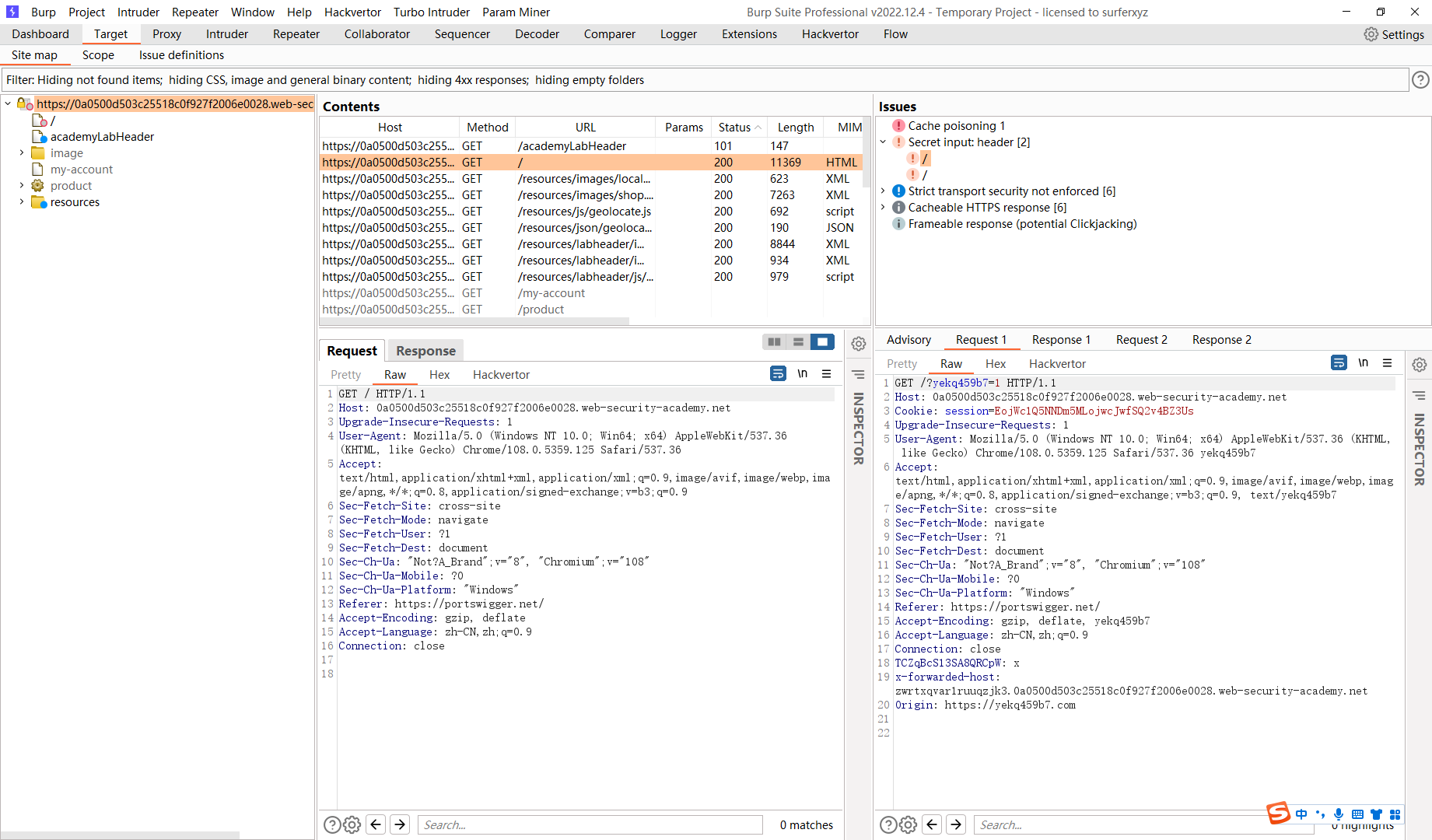Open the Param Miner menu
Viewport: 1432px width, 840px height.
pos(516,12)
